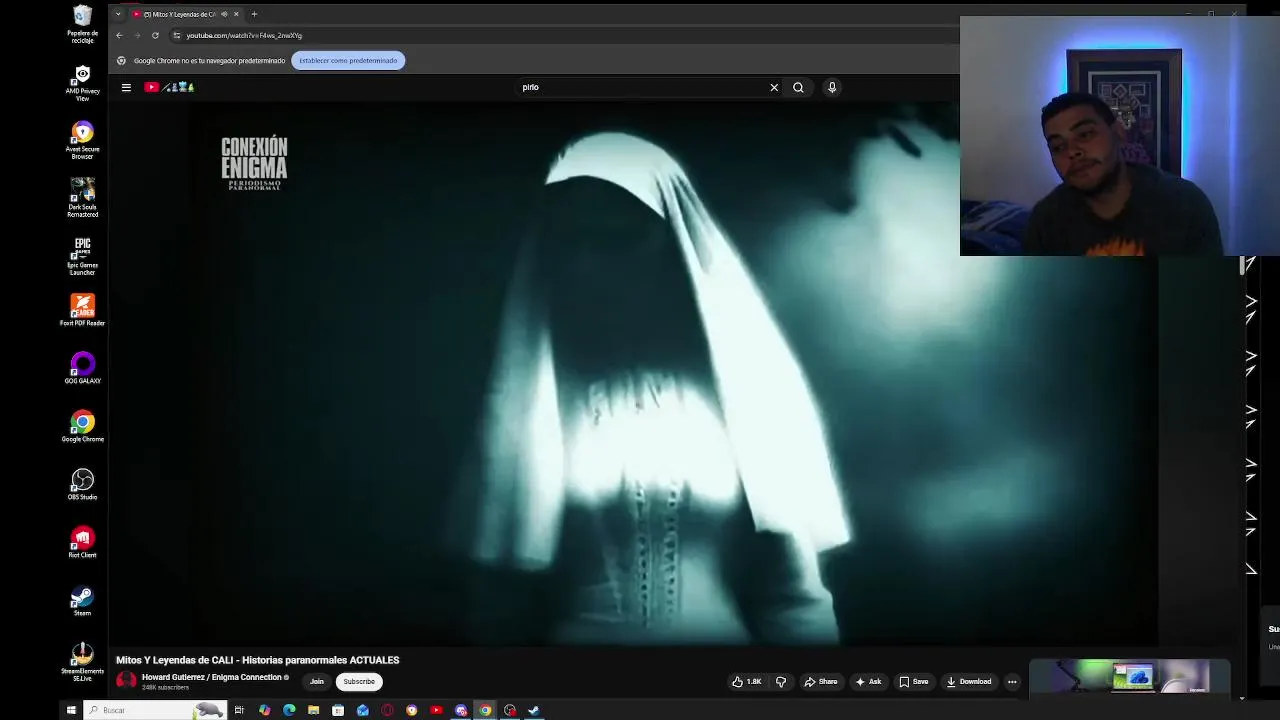Viewport: 1280px width, 720px height.
Task: Select the Mitos Y Leyendas de Cali tab
Action: click(x=180, y=14)
